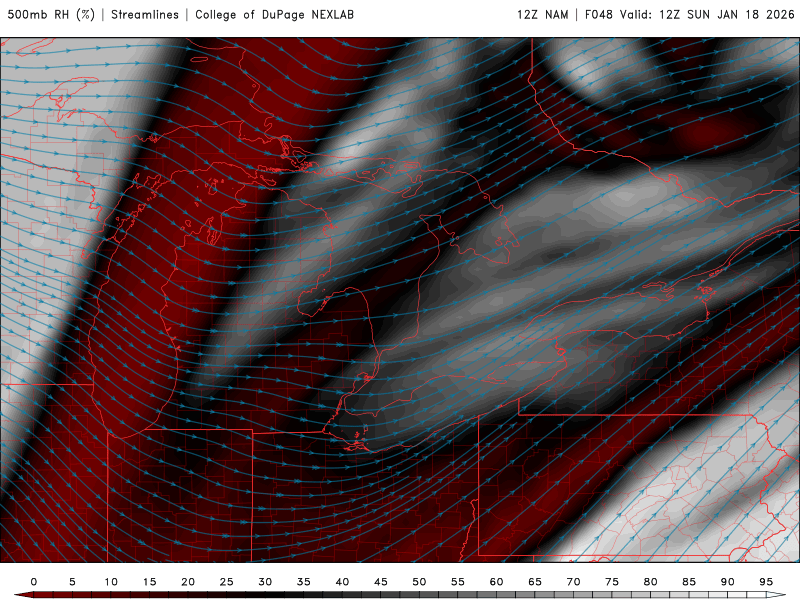Click the '85' value on the scale
This screenshot has width=800, height=600.
tap(689, 582)
